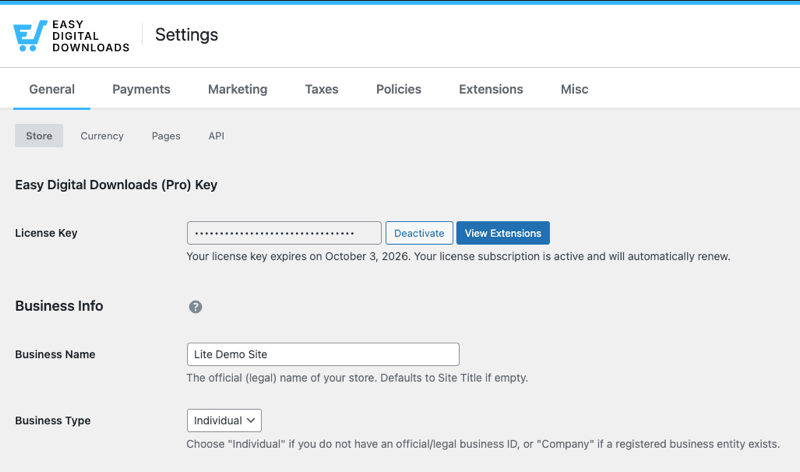Image resolution: width=800 pixels, height=472 pixels.
Task: Click the Business Name label
Action: click(x=55, y=354)
